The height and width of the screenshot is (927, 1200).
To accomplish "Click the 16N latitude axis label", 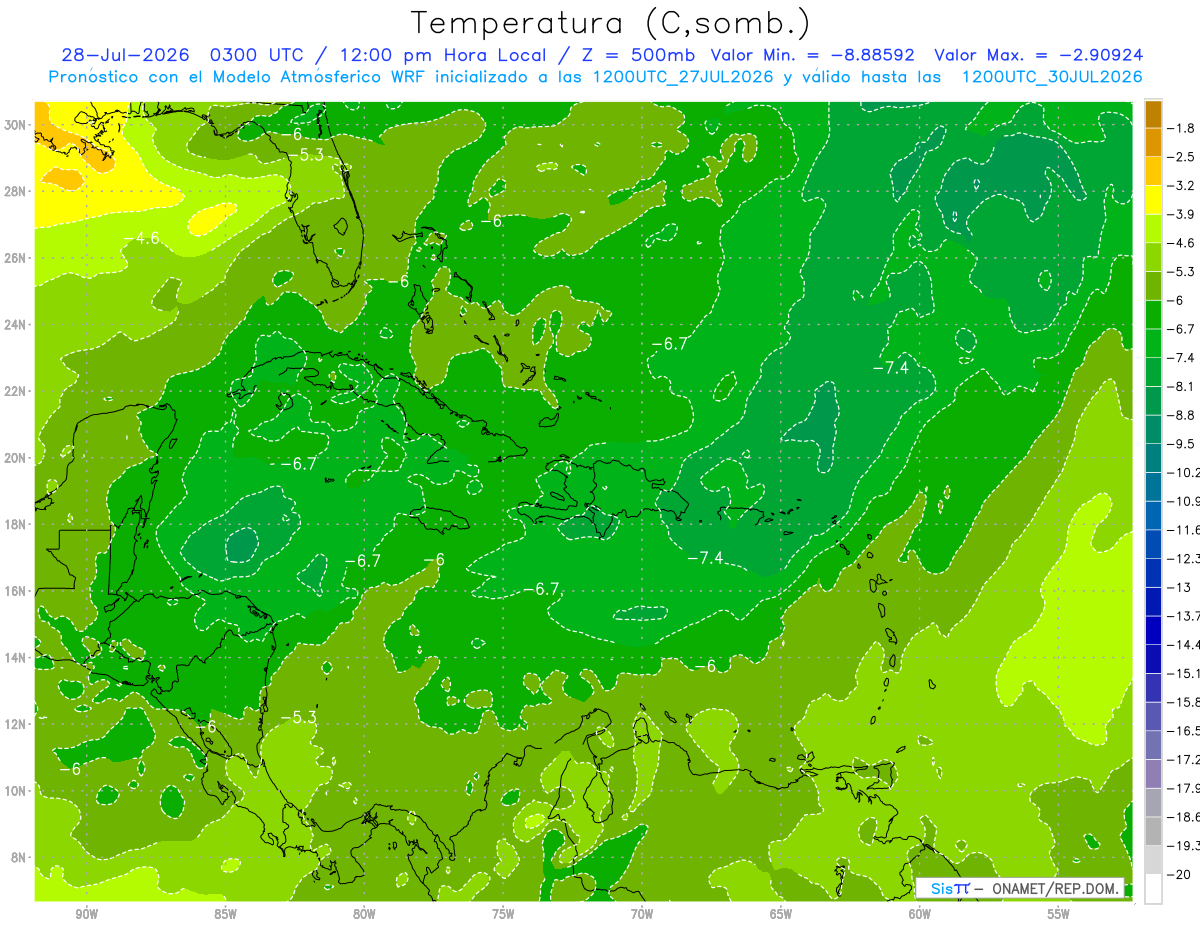I will 17,591.
